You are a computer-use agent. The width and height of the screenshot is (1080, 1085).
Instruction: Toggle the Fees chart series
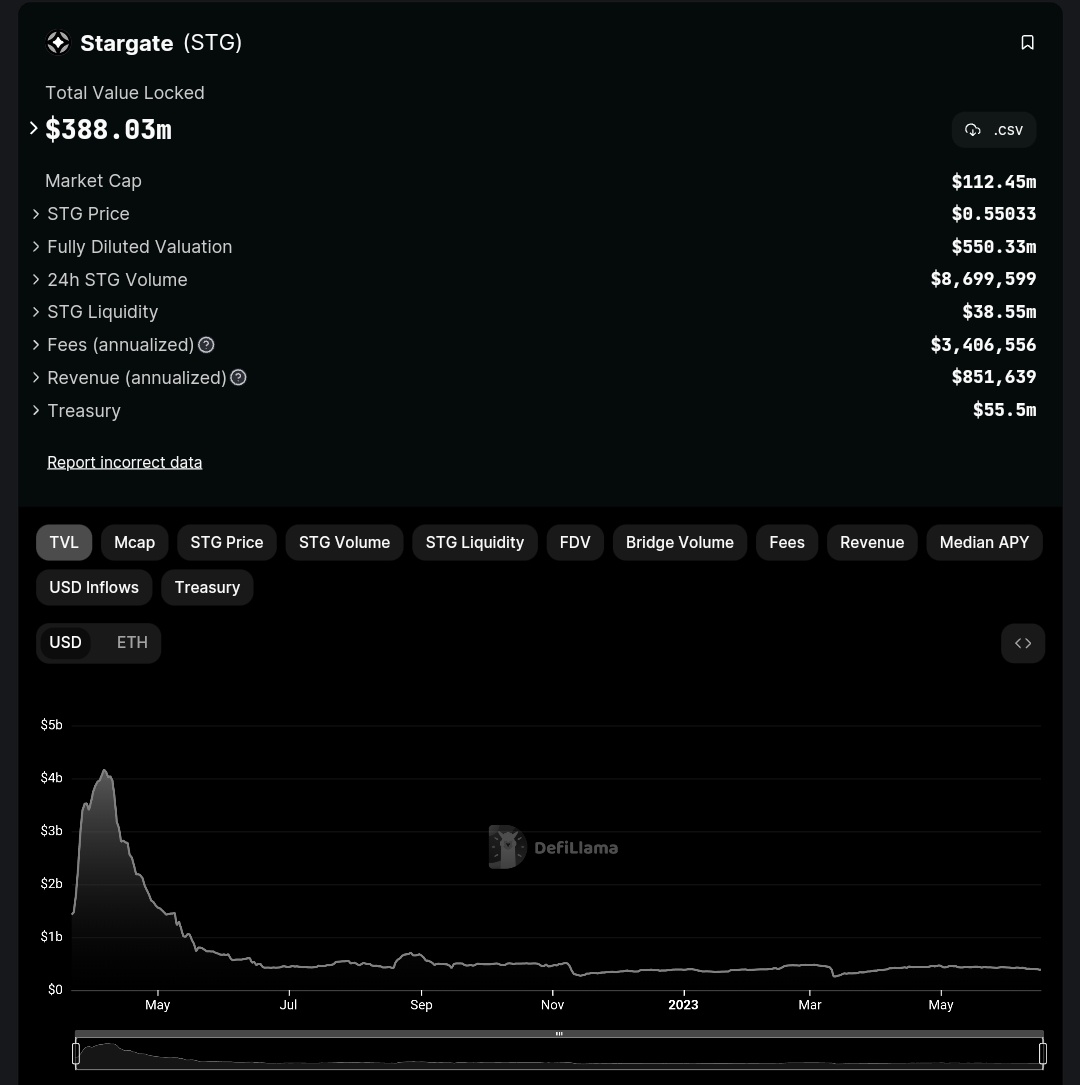[787, 542]
